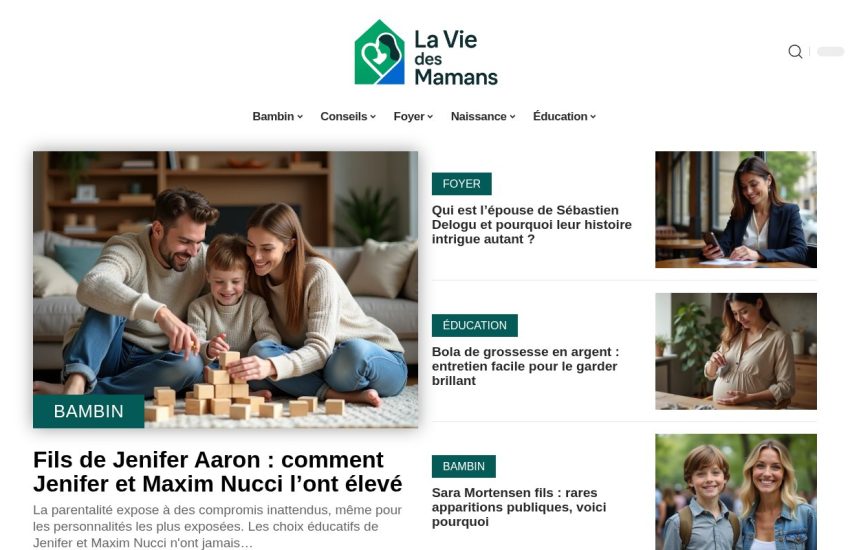The image size is (850, 550).
Task: Expand the Conseils dropdown chevron
Action: tap(373, 117)
